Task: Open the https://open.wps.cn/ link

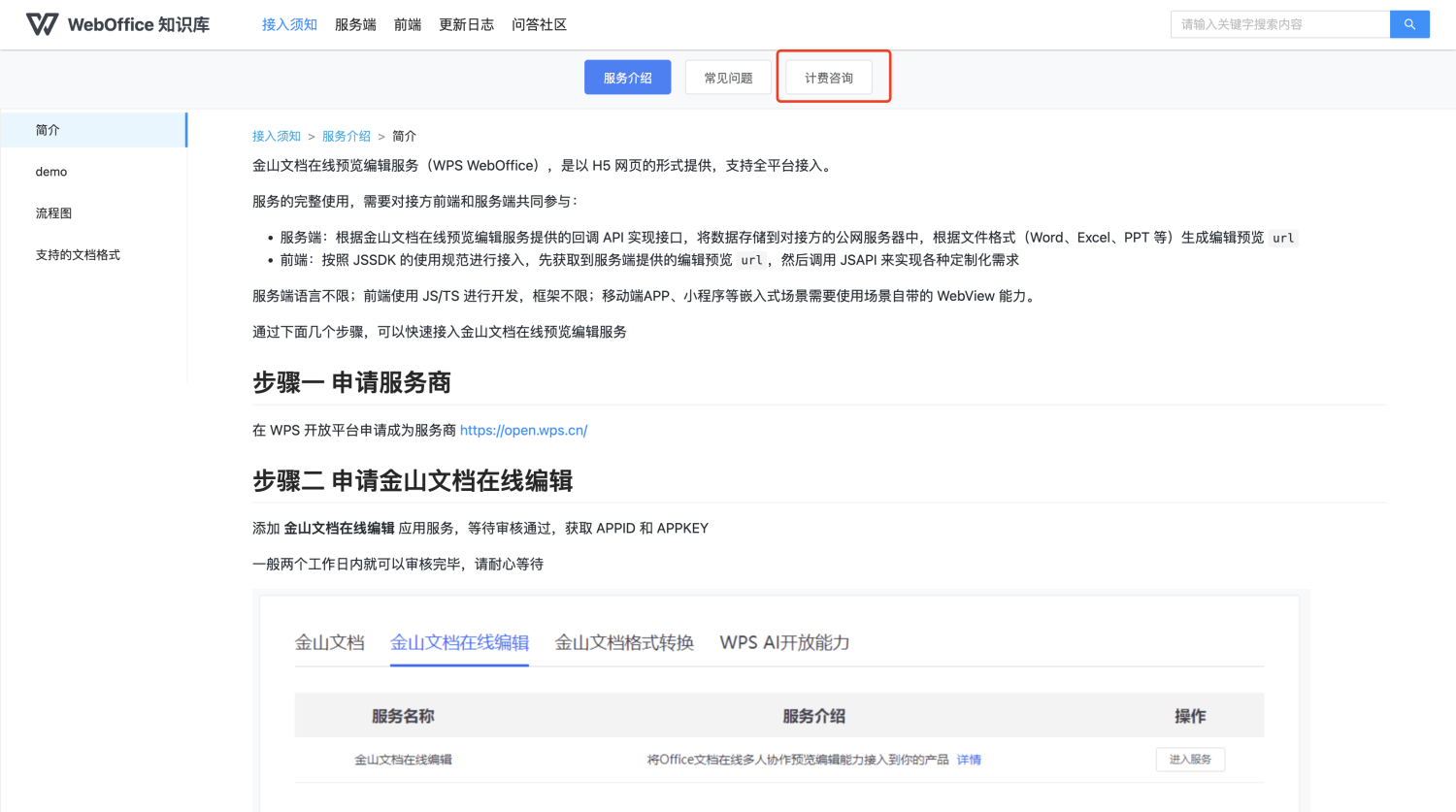Action: [x=524, y=430]
